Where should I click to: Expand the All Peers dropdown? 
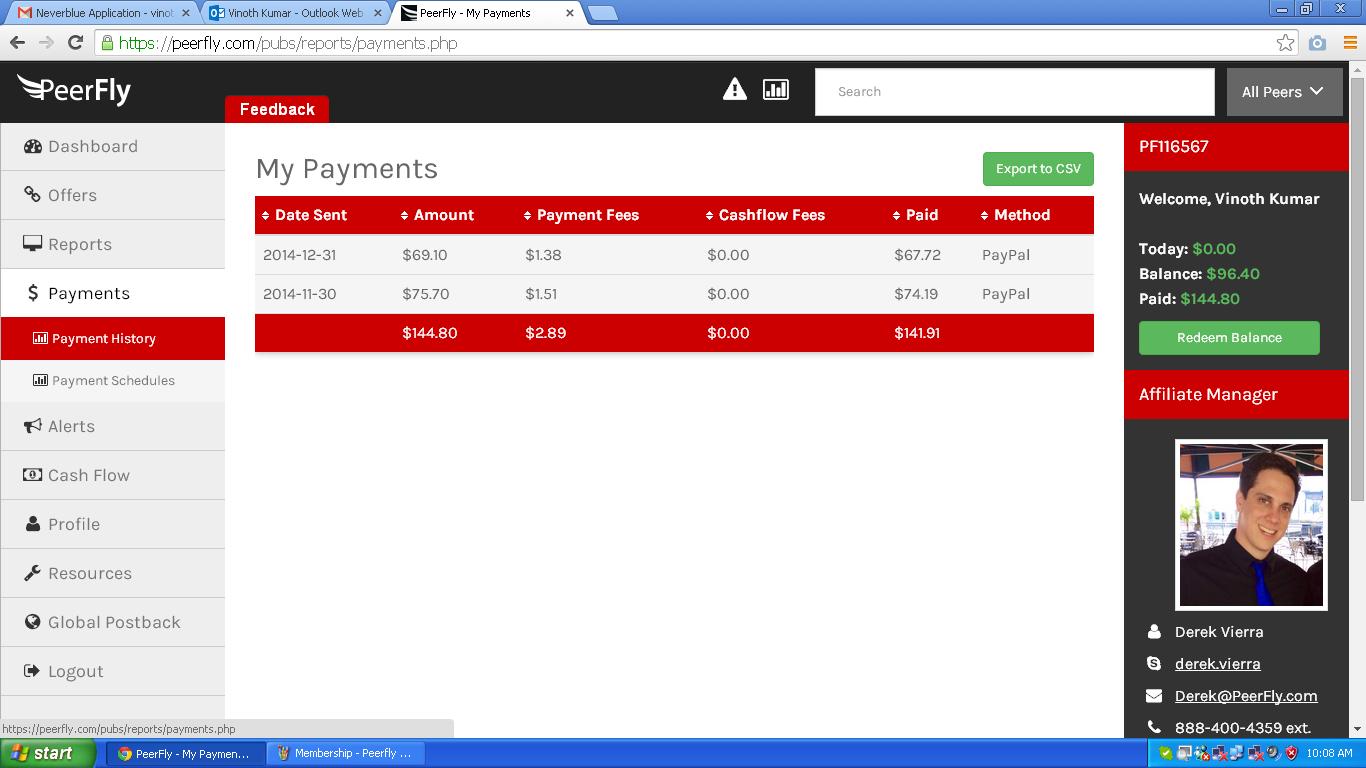[1283, 92]
